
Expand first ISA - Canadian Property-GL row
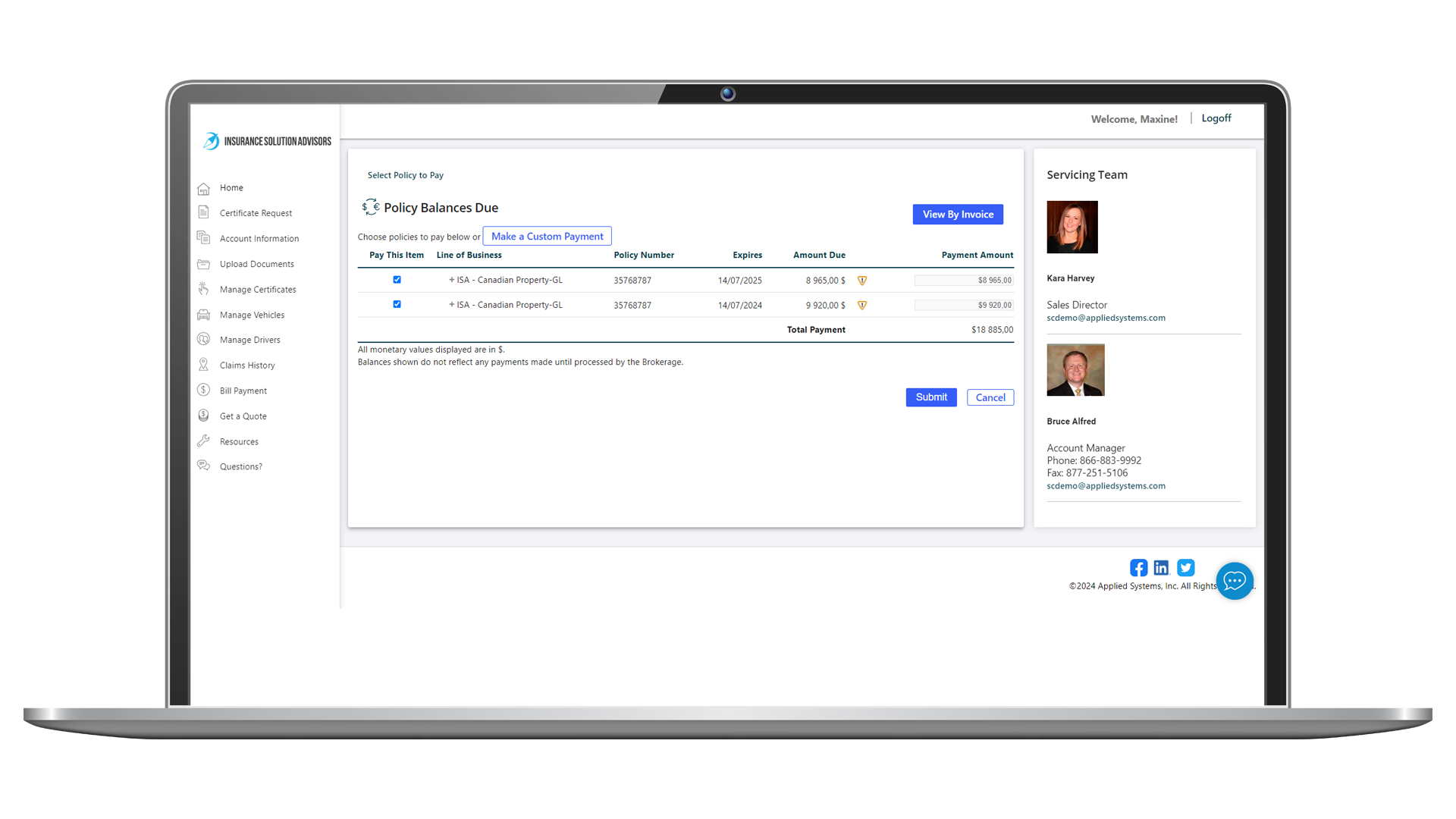click(x=452, y=280)
